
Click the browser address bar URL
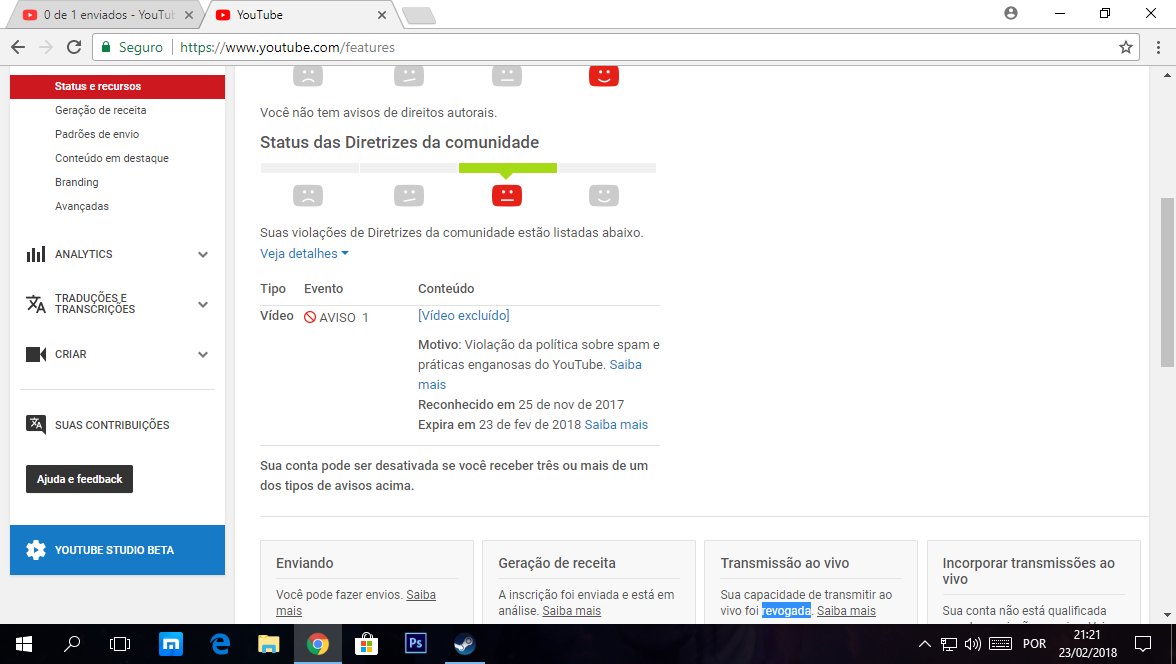tap(287, 47)
